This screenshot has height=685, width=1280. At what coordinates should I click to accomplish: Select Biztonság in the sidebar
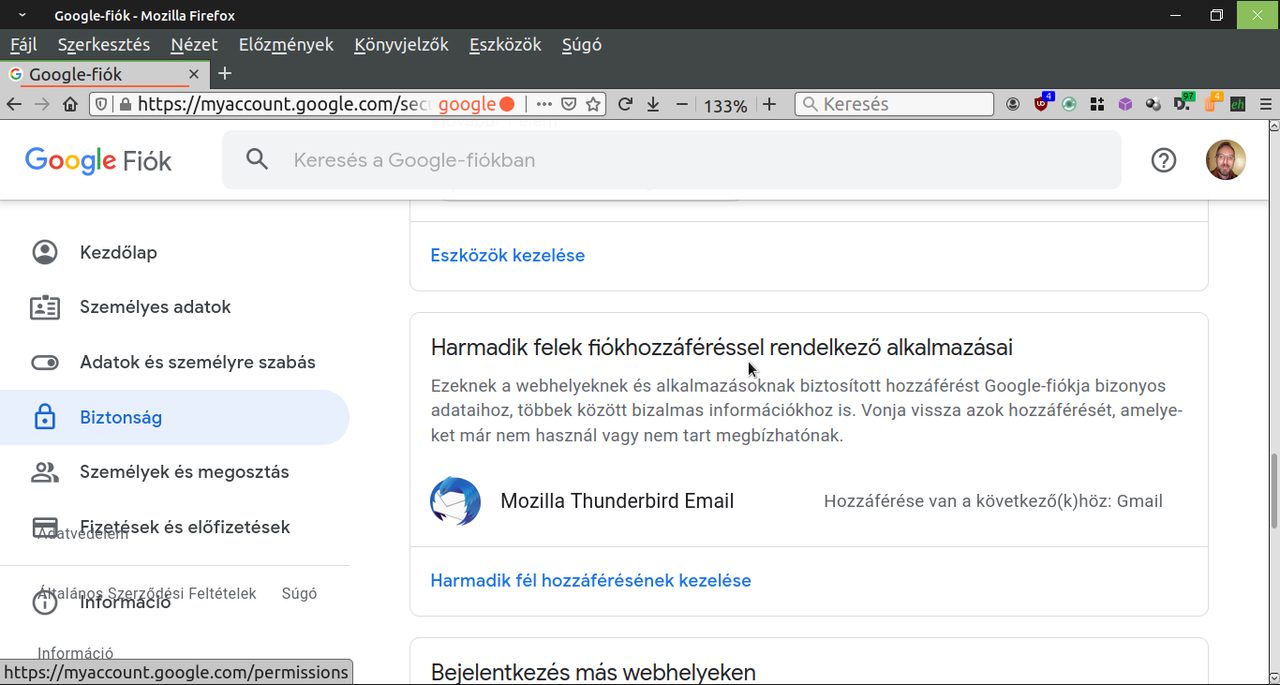[x=175, y=417]
